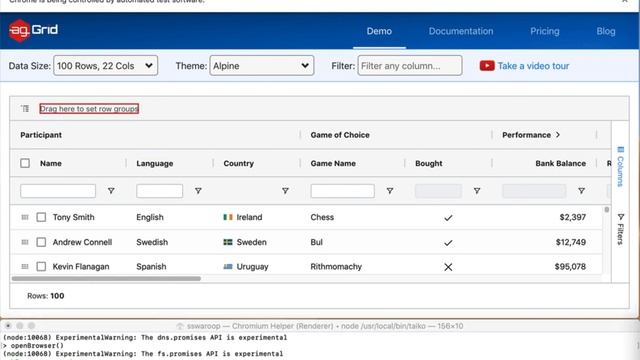This screenshot has width=640, height=360.
Task: Click the vertical scrollbar thumb of the grid
Action: (607, 209)
